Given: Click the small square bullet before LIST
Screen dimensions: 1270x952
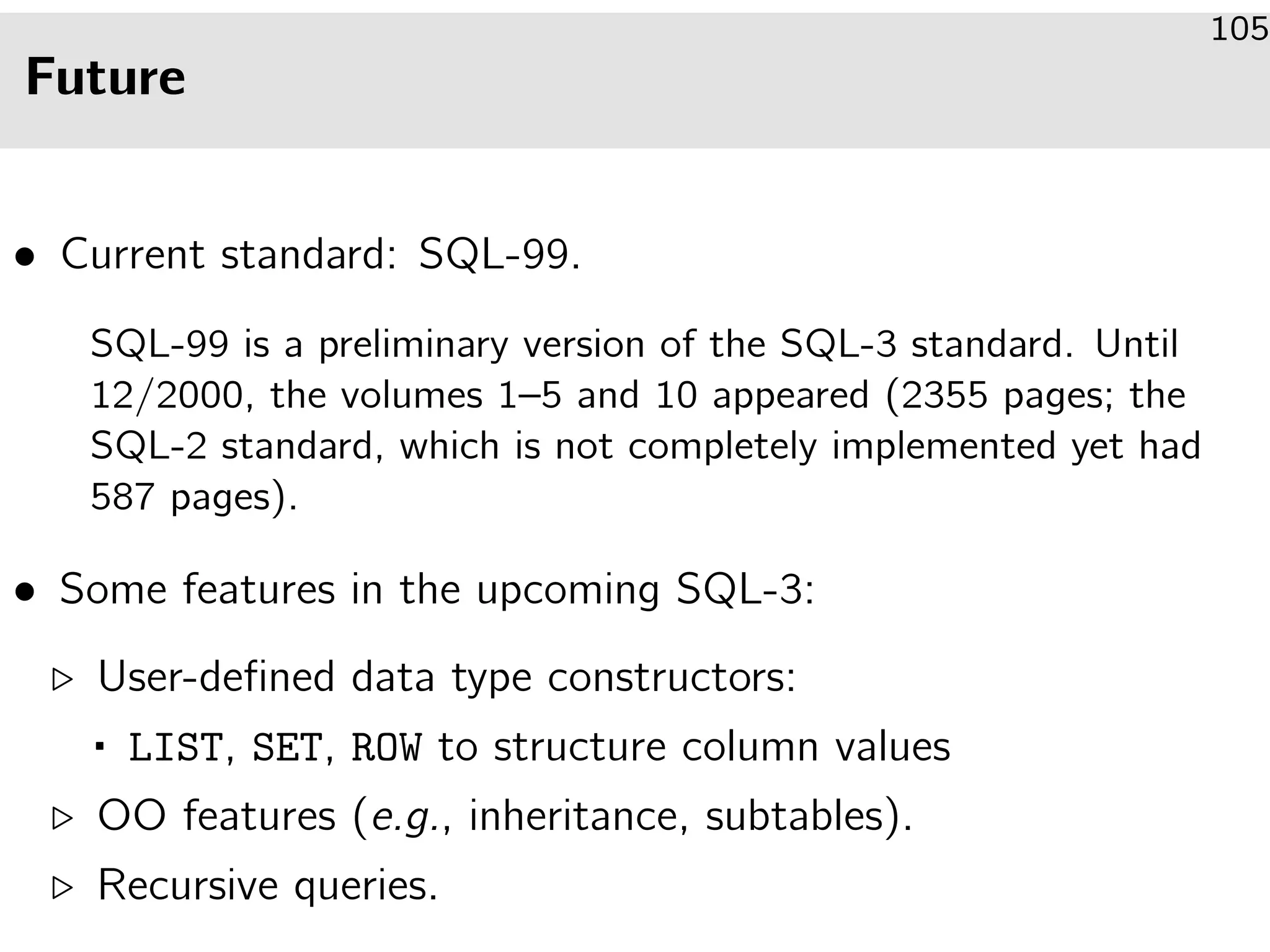Looking at the screenshot, I should point(99,744).
